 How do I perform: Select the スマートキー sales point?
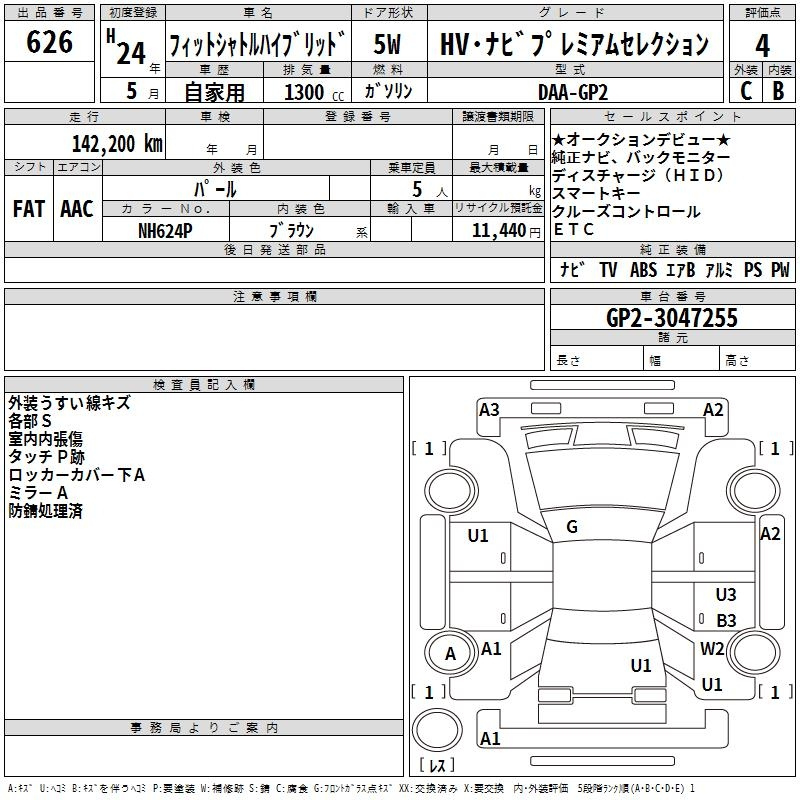(x=596, y=193)
